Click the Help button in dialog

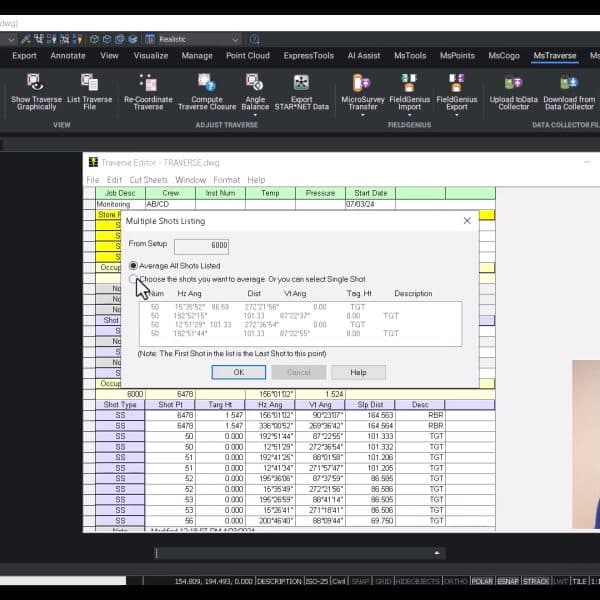click(358, 372)
